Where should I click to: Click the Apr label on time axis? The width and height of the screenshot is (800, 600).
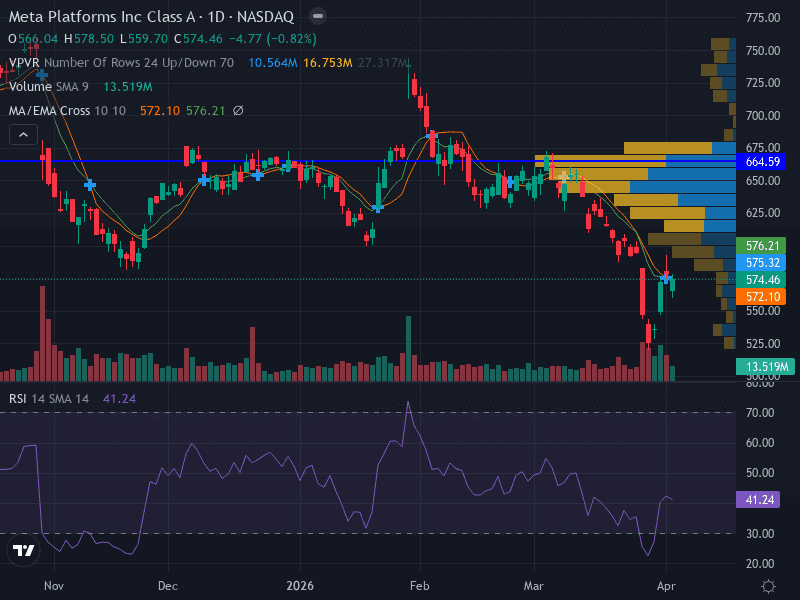(x=666, y=586)
